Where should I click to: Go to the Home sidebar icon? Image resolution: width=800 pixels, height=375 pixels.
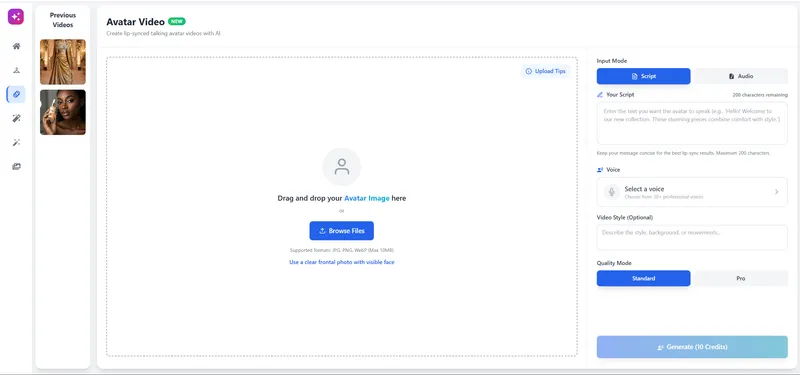[16, 46]
